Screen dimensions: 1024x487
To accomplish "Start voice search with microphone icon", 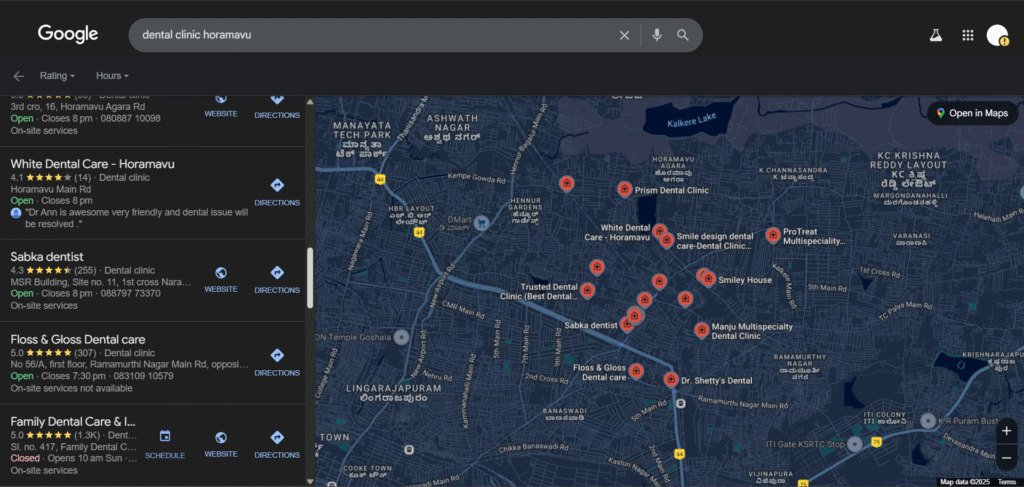I will click(656, 35).
